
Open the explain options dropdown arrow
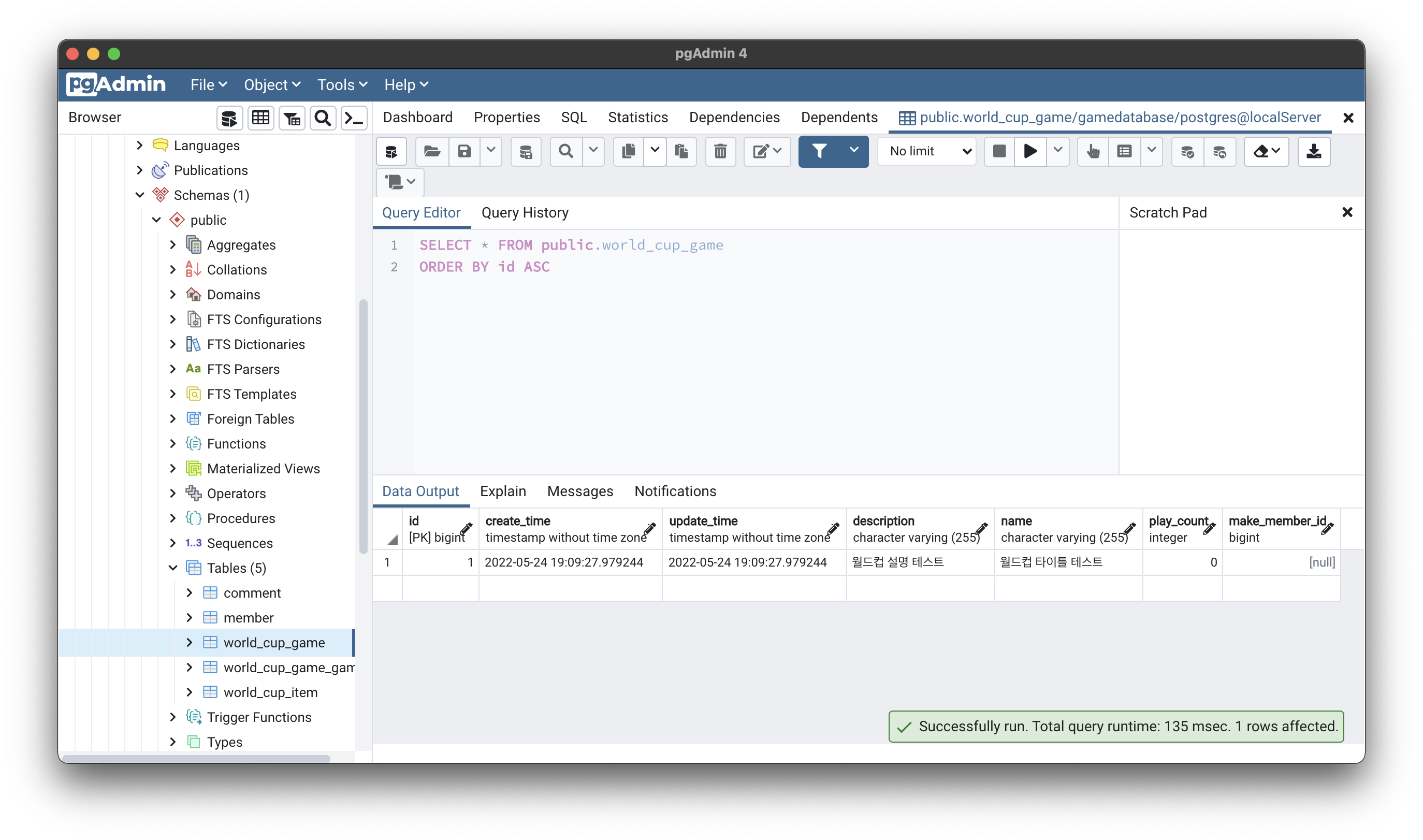1152,152
